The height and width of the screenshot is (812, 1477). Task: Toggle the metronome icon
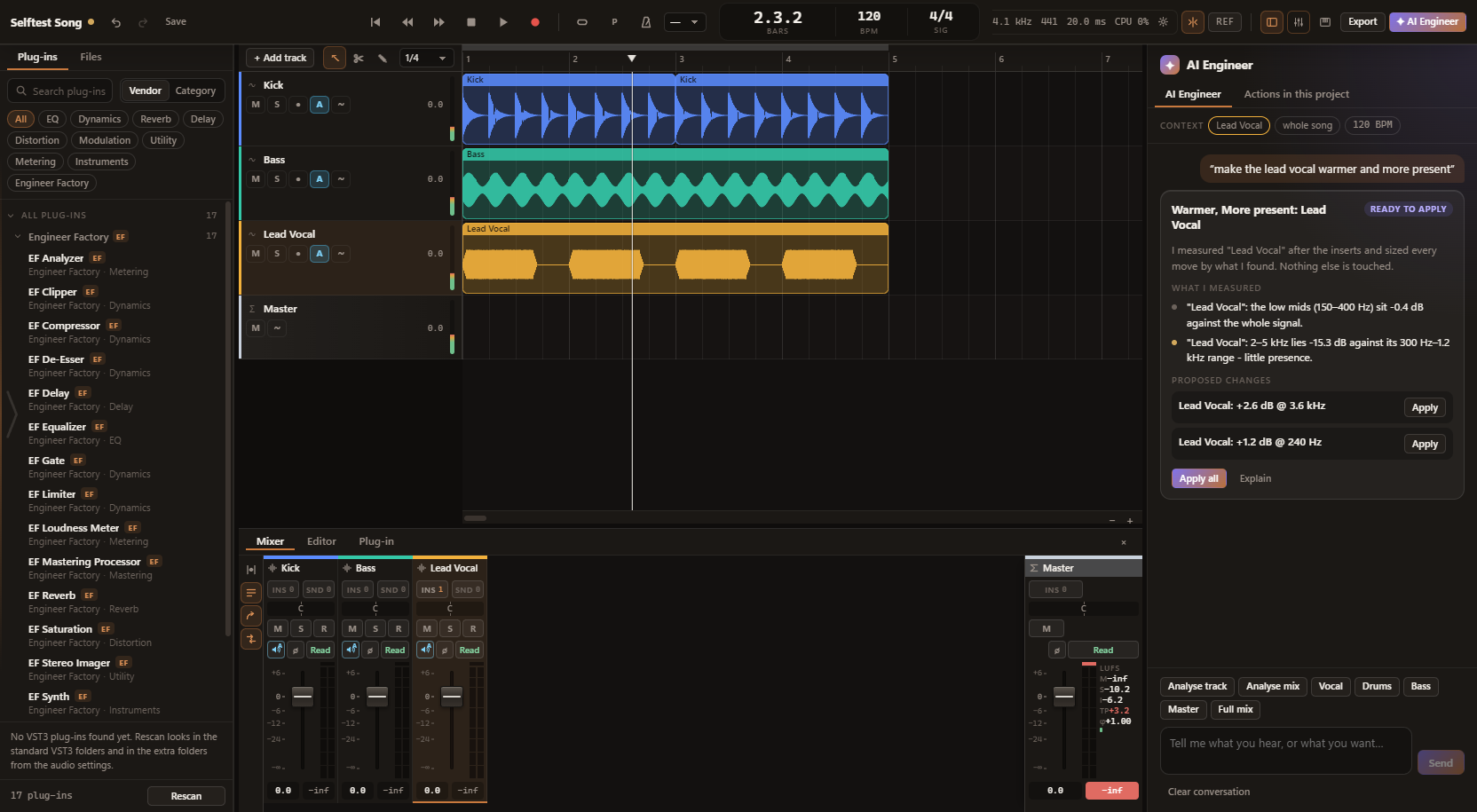(x=646, y=22)
